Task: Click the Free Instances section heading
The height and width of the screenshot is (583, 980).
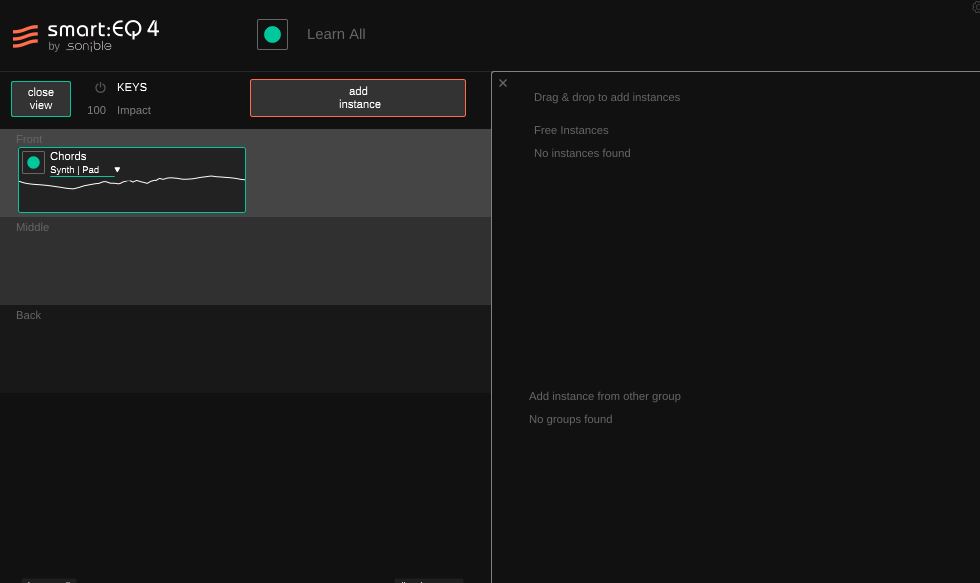Action: (x=571, y=130)
